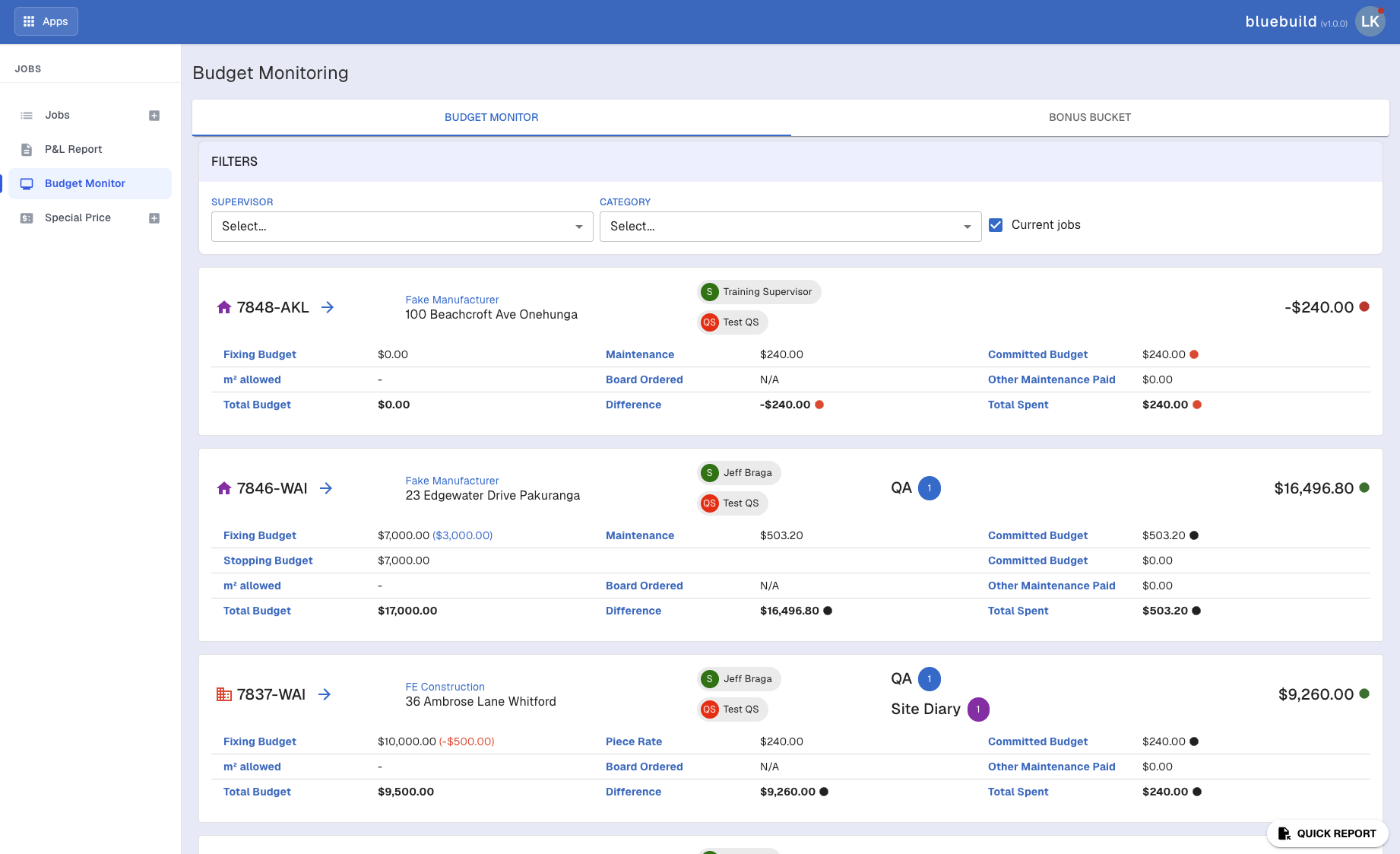
Task: Click the Jobs list icon in sidebar
Action: pos(27,116)
